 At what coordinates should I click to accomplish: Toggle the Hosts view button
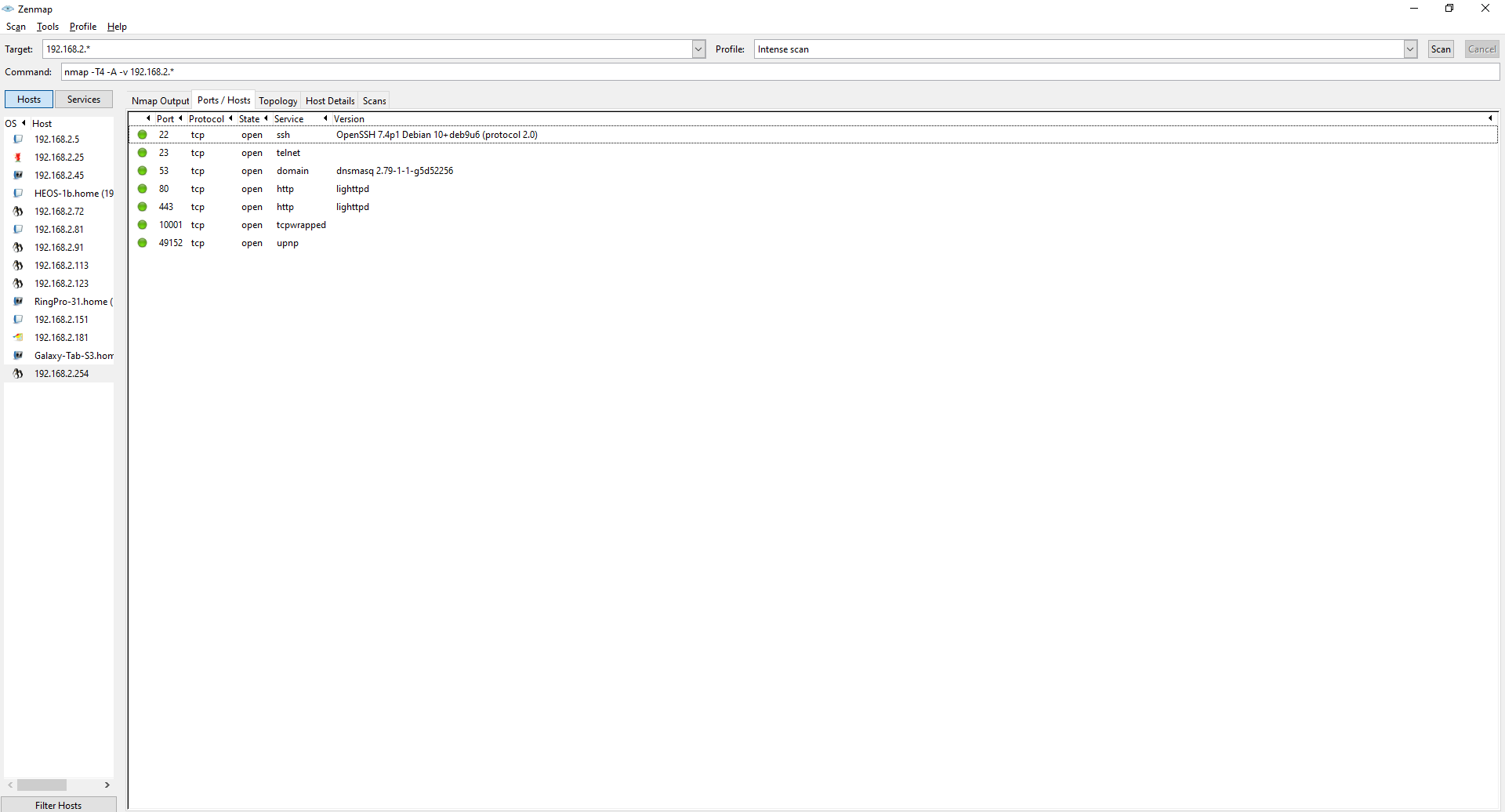click(x=29, y=100)
